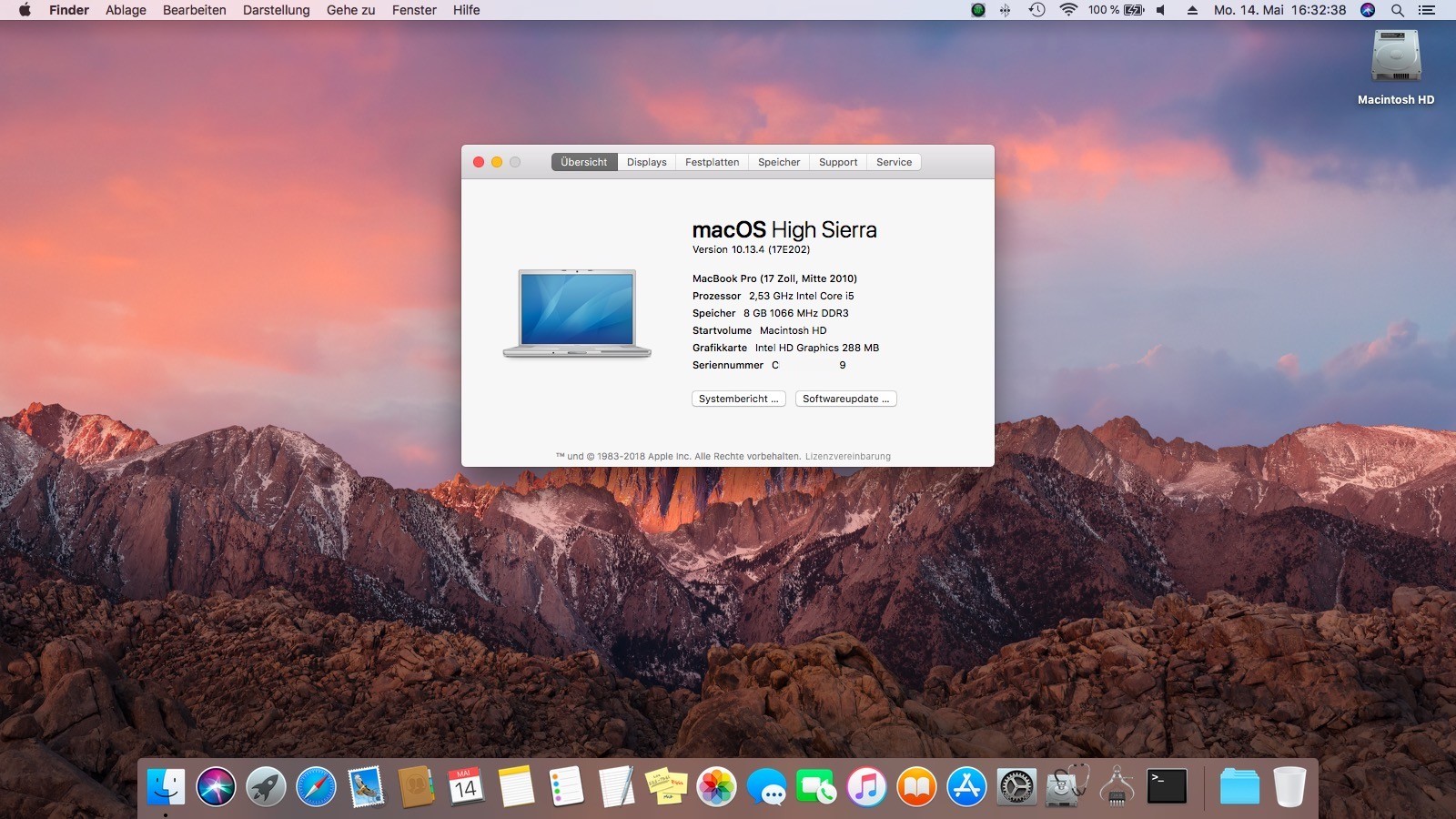Viewport: 1456px width, 819px height.
Task: Open the Bluetooth menu bar icon
Action: point(1005,10)
